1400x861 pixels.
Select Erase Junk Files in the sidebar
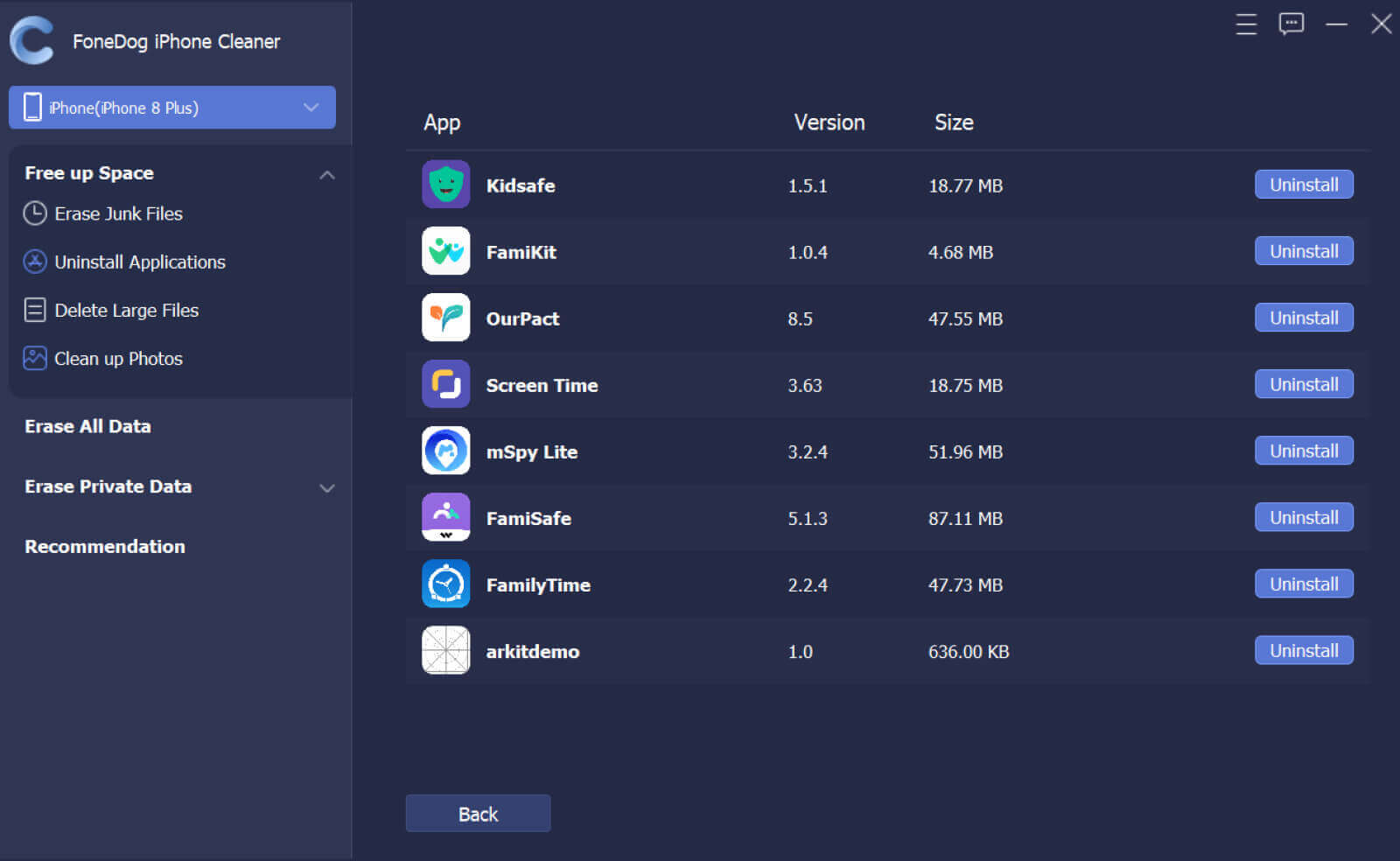(118, 213)
